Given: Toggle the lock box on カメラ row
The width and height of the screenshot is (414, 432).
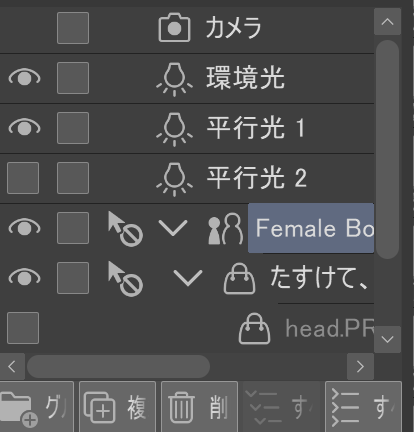Looking at the screenshot, I should [73, 28].
